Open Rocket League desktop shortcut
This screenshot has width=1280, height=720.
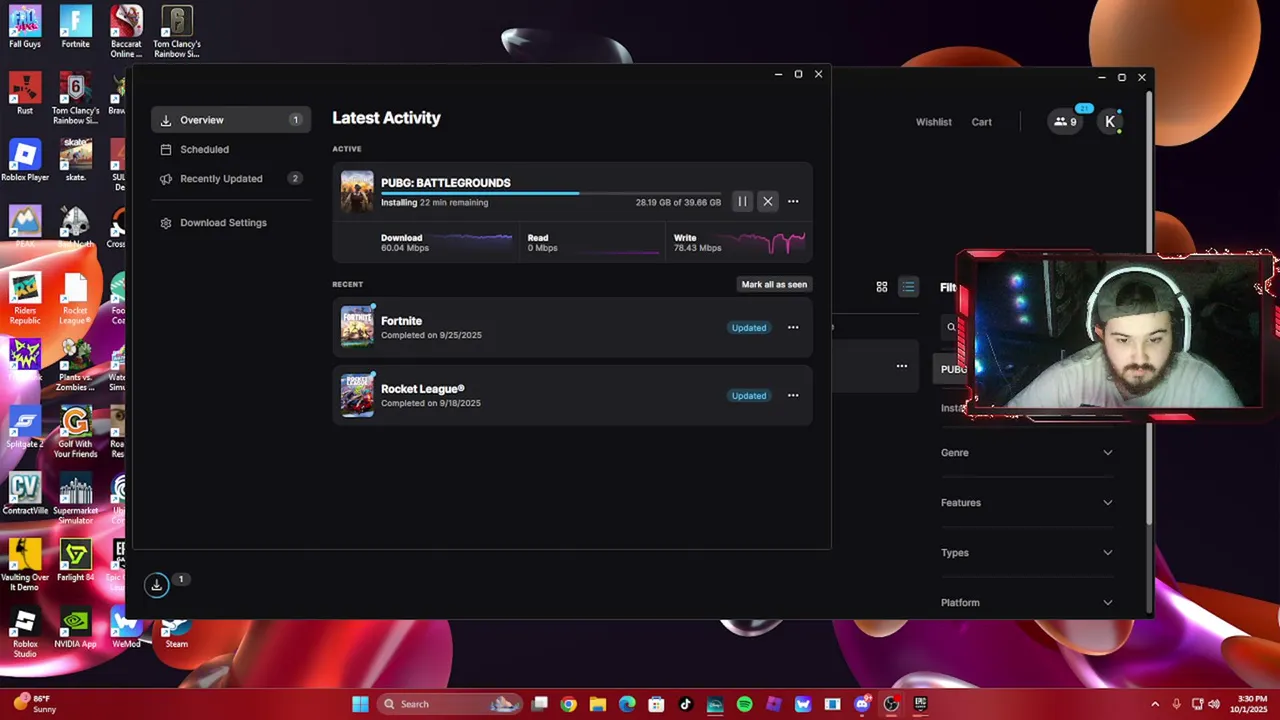pos(76,299)
